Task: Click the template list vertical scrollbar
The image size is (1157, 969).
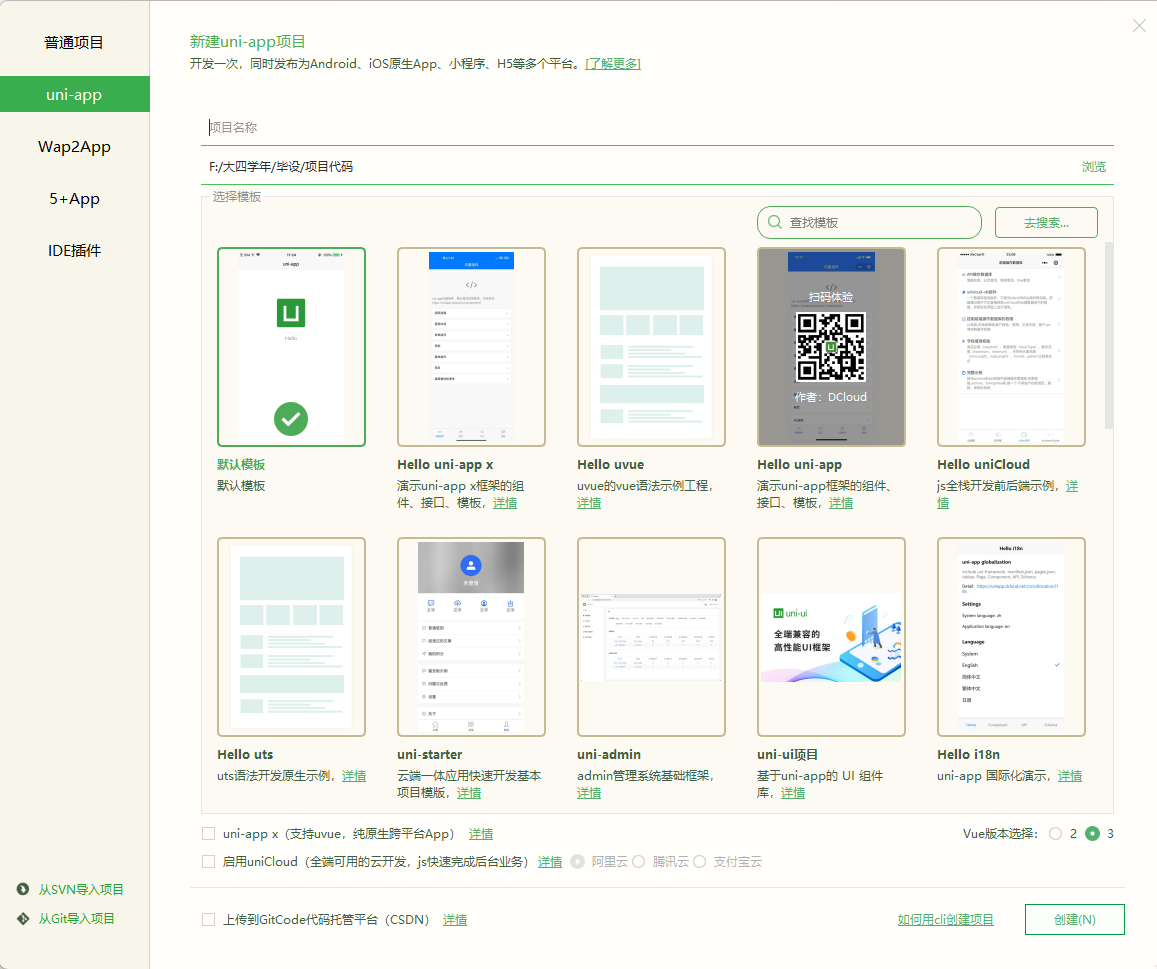Action: click(x=1108, y=336)
